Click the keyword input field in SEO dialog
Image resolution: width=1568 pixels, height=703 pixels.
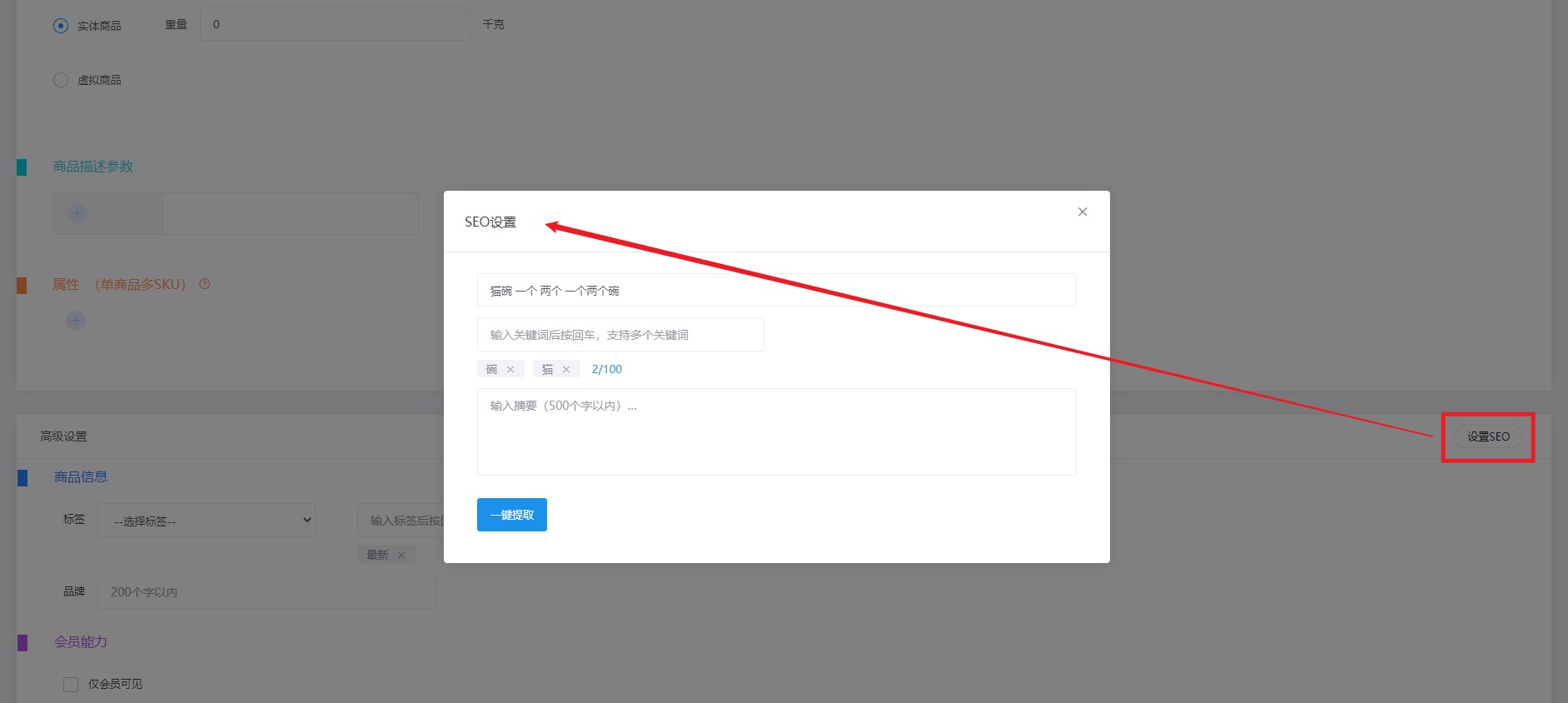coord(620,334)
